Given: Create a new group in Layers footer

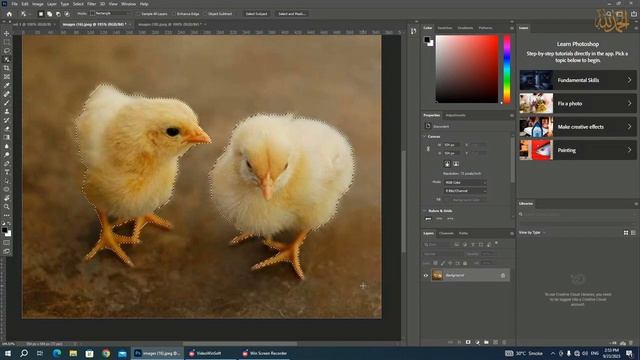Looking at the screenshot, I should [x=486, y=342].
